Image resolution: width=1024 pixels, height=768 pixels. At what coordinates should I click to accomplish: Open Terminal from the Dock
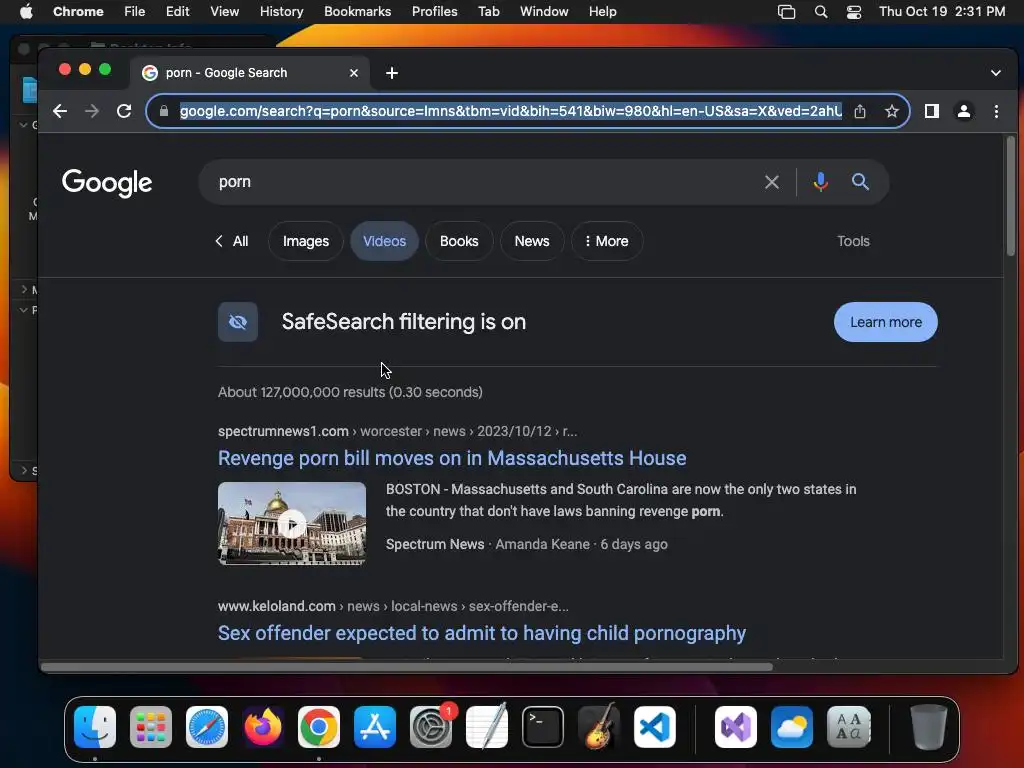(x=543, y=727)
